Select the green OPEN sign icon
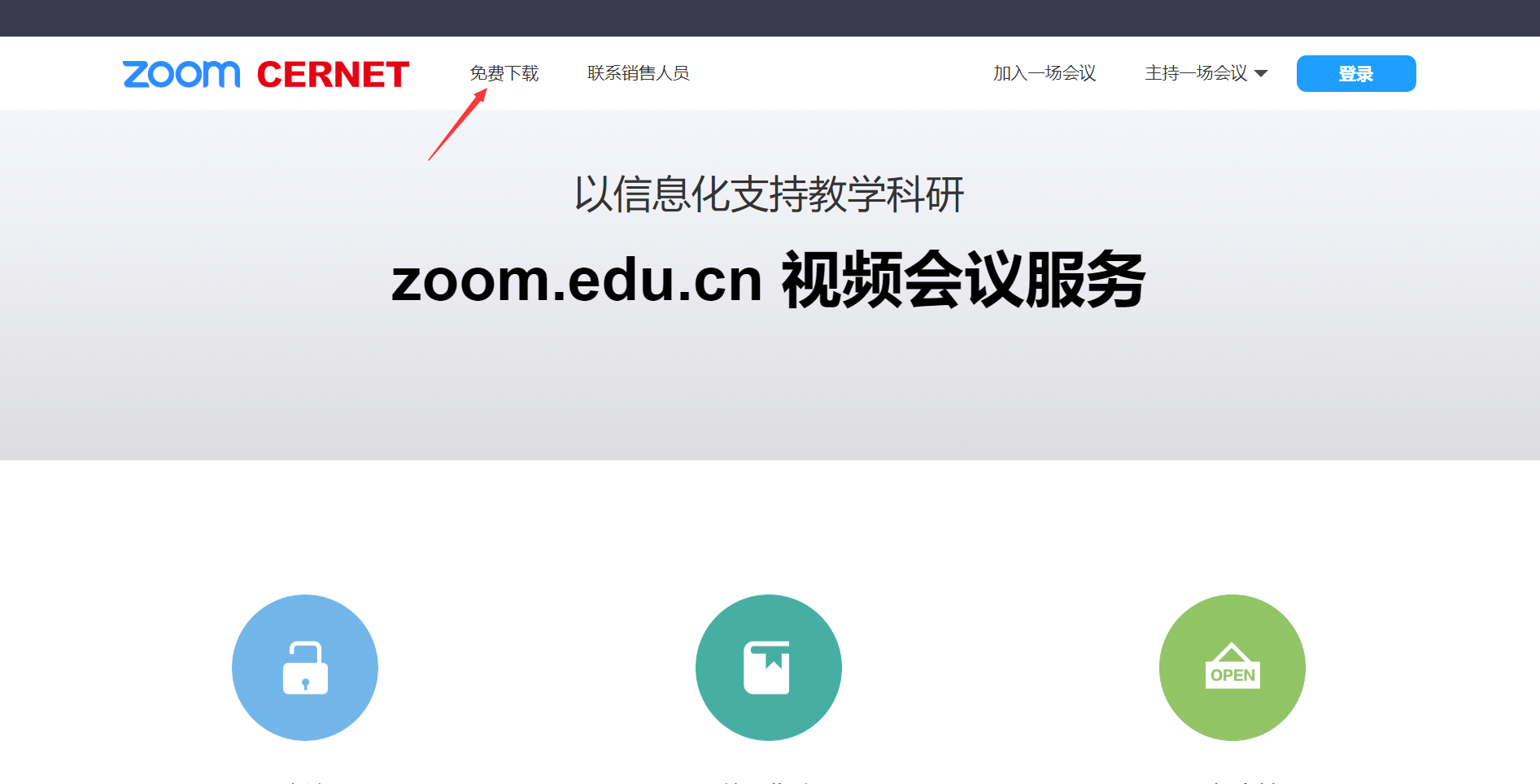Screen dimensions: 1540x784 click(1232, 668)
